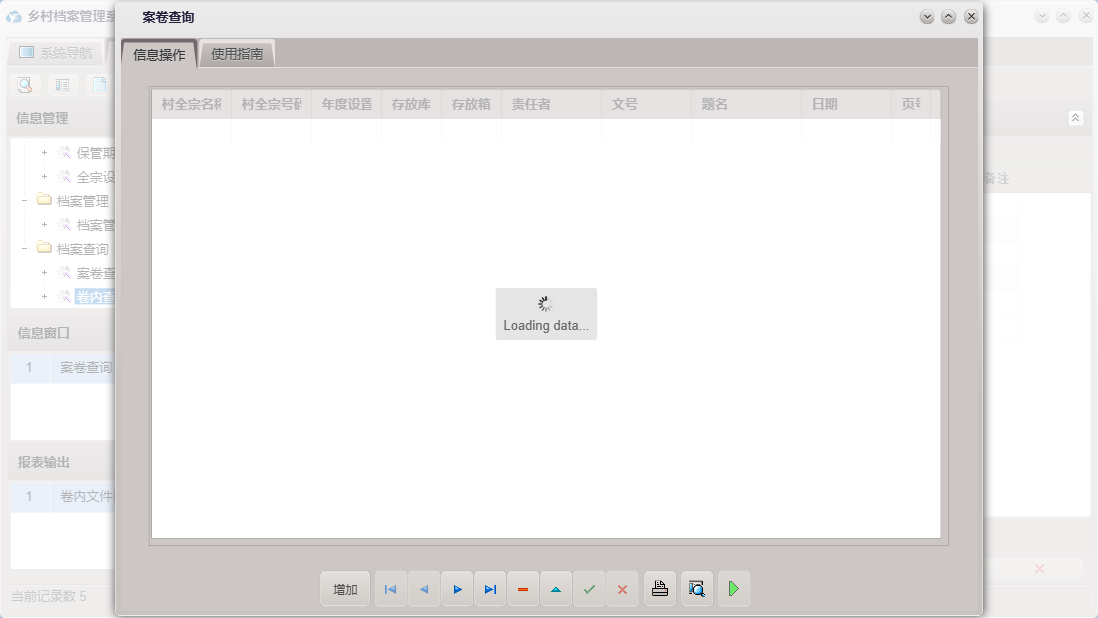Click 年度设置 column header
This screenshot has width=1098, height=618.
point(347,104)
